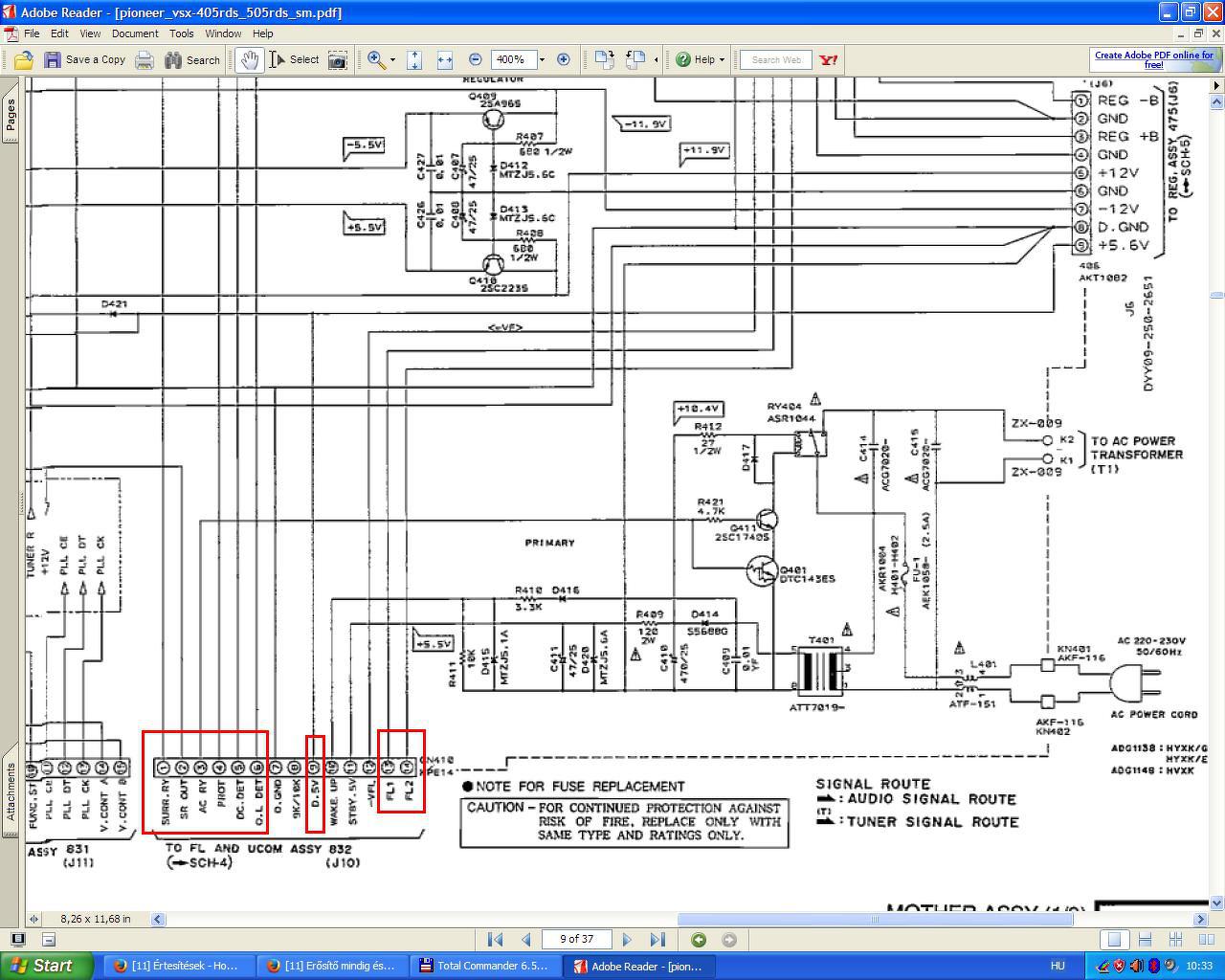Click the page size 8,26 x 11,68 in
This screenshot has height=980, width=1225.
[x=96, y=919]
